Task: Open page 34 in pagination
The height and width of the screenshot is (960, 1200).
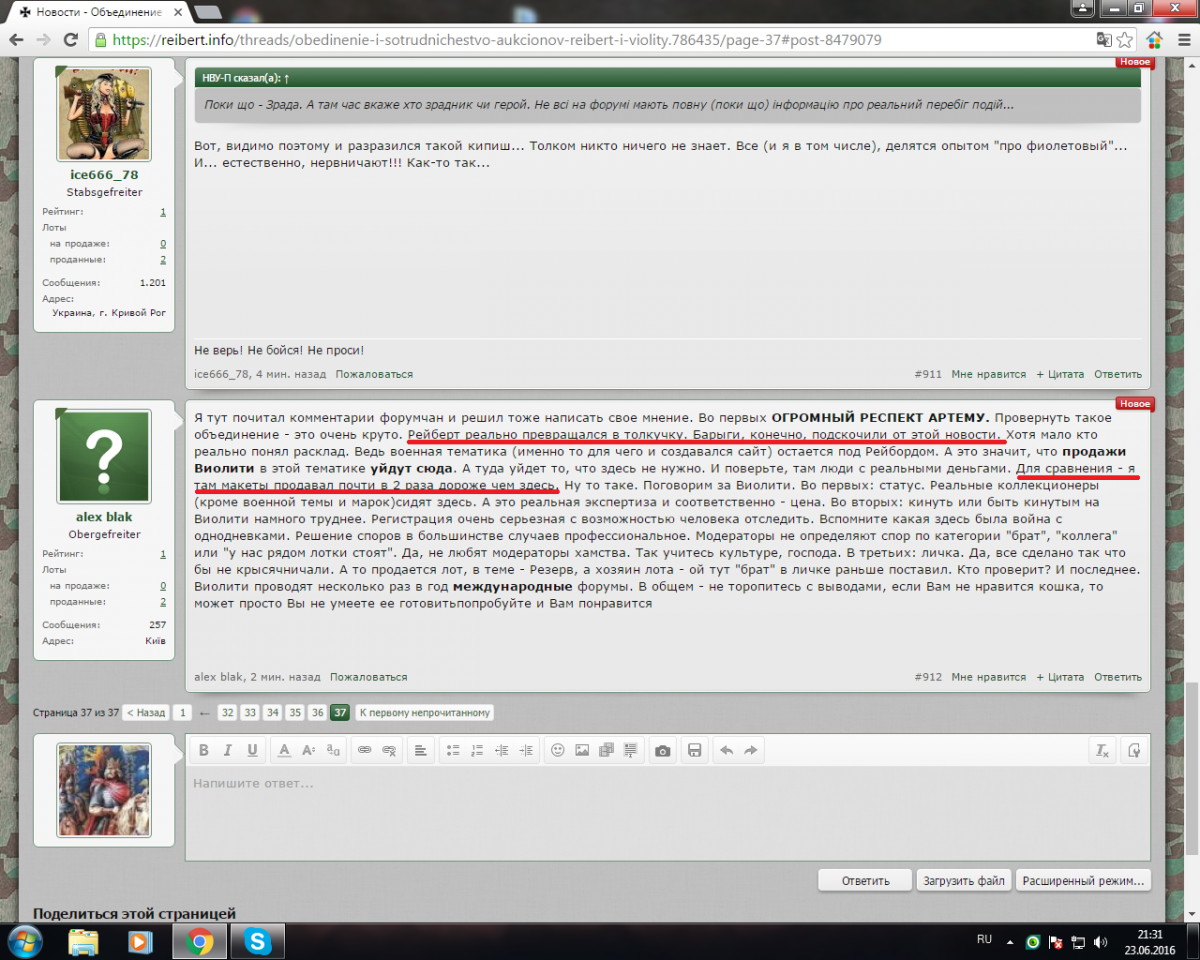Action: [x=273, y=713]
